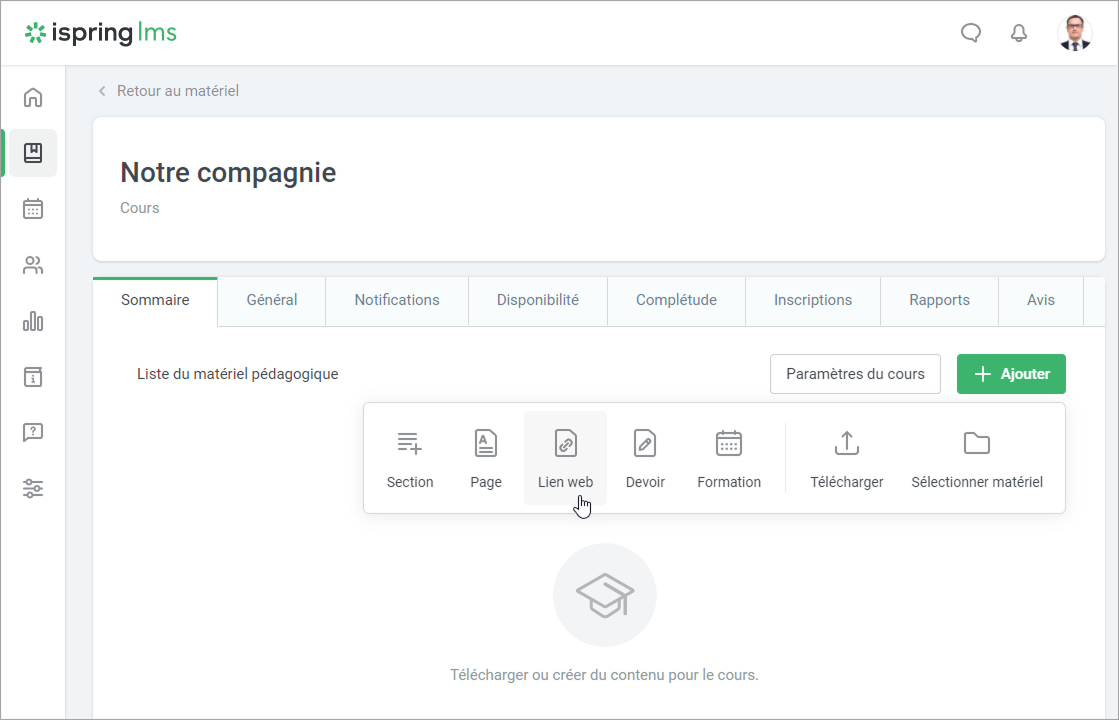Switch to the Général tab

pos(272,300)
